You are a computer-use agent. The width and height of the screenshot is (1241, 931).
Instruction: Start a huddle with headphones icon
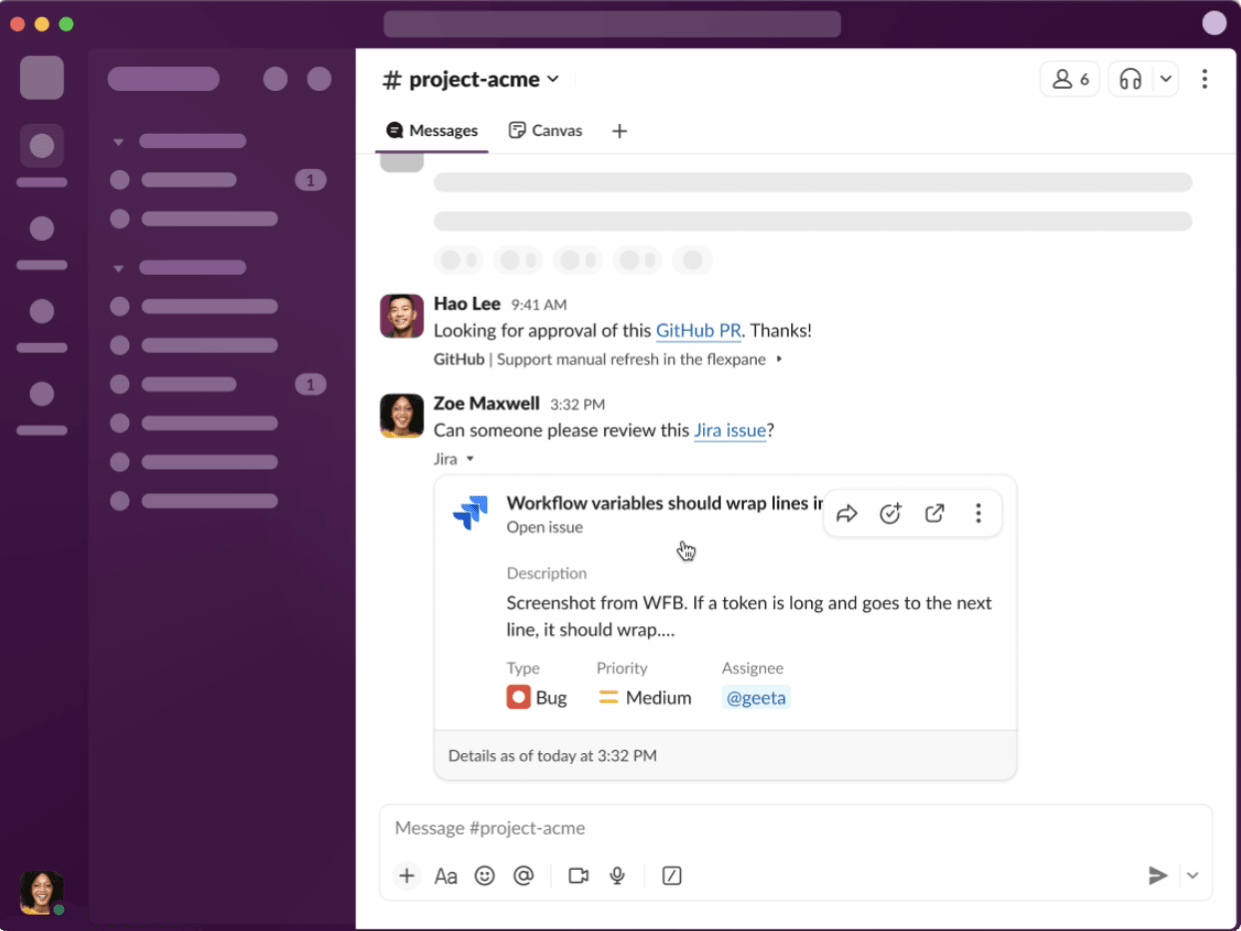pyautogui.click(x=1130, y=79)
